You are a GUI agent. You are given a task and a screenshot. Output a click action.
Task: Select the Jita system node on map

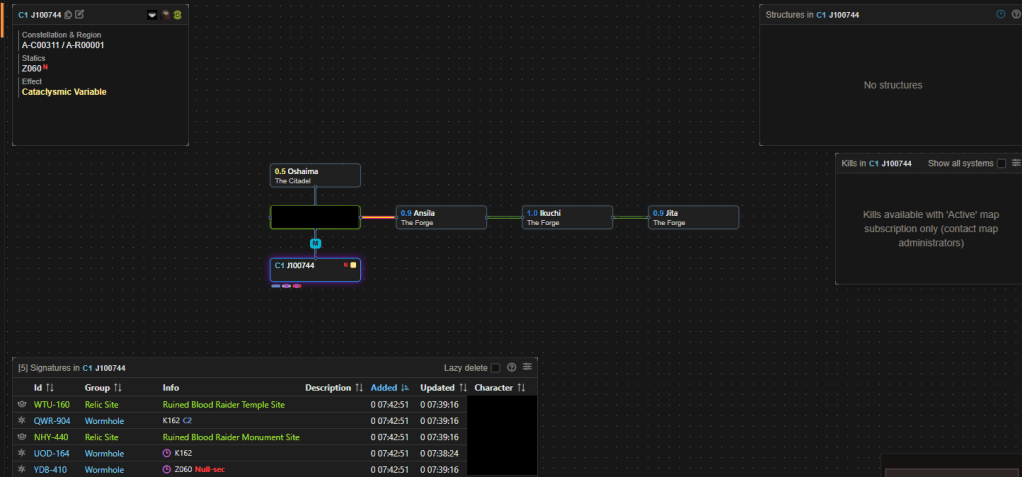(693, 217)
